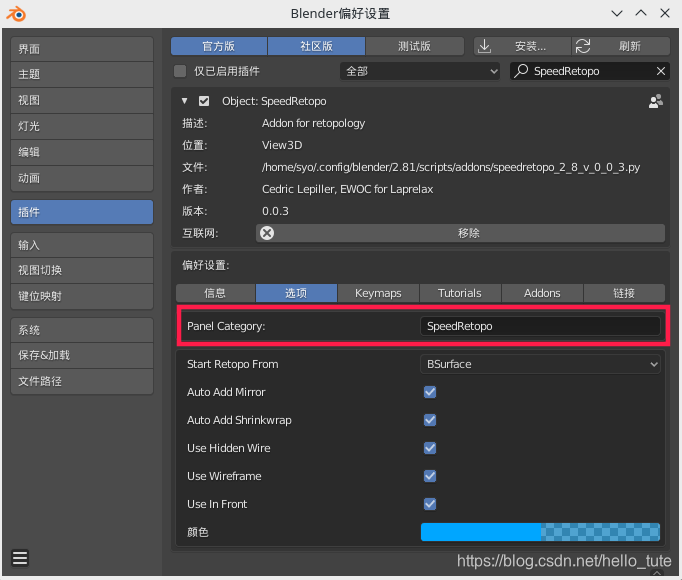Close the Blender preferences window
Screen dimensions: 682x580
pyautogui.click(x=665, y=13)
